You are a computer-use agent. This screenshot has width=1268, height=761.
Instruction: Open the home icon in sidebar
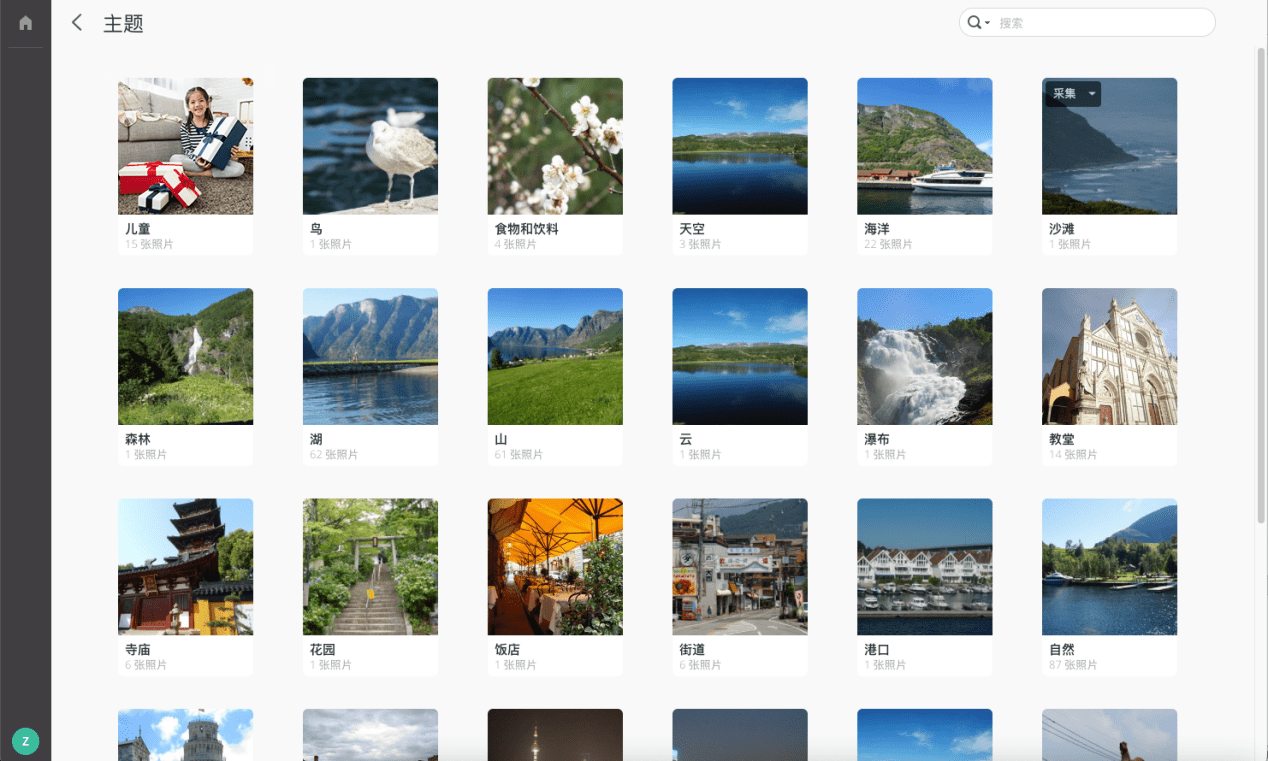(26, 23)
